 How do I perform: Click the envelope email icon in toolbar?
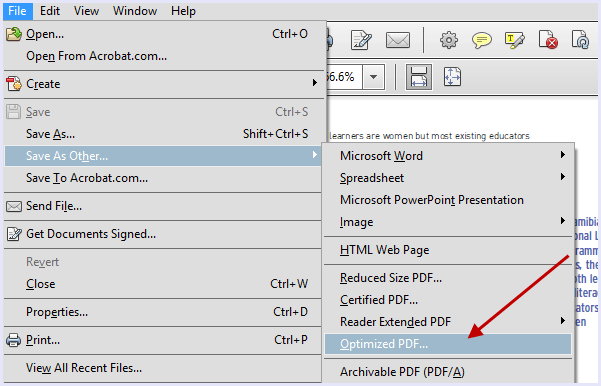pyautogui.click(x=398, y=40)
